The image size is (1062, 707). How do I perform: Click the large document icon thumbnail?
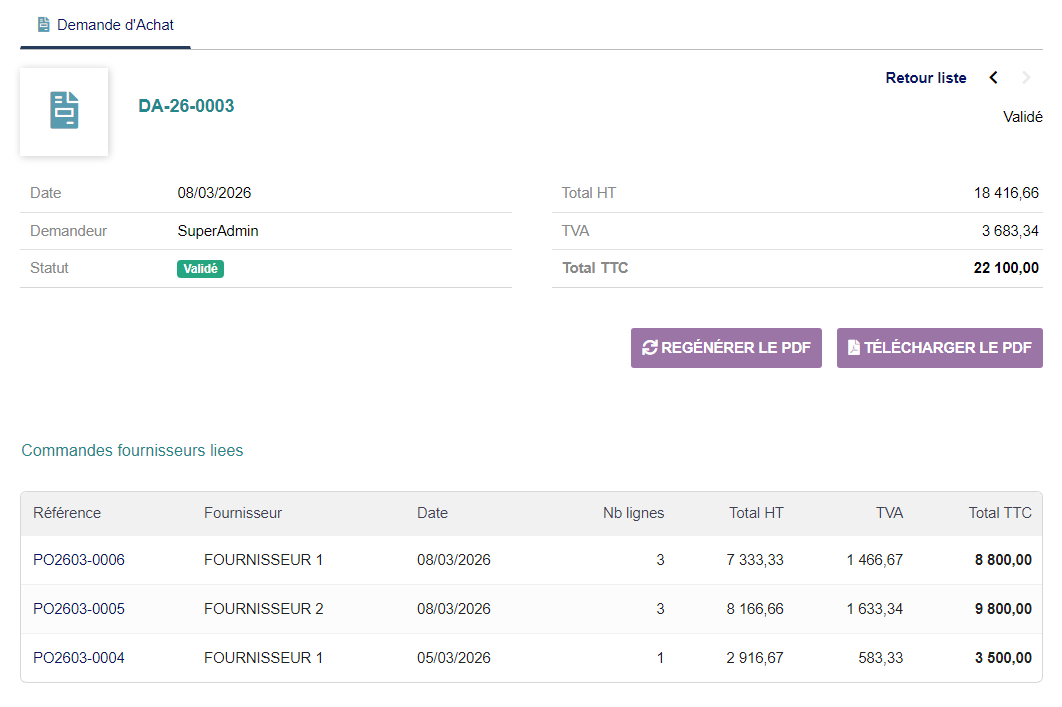tap(64, 111)
